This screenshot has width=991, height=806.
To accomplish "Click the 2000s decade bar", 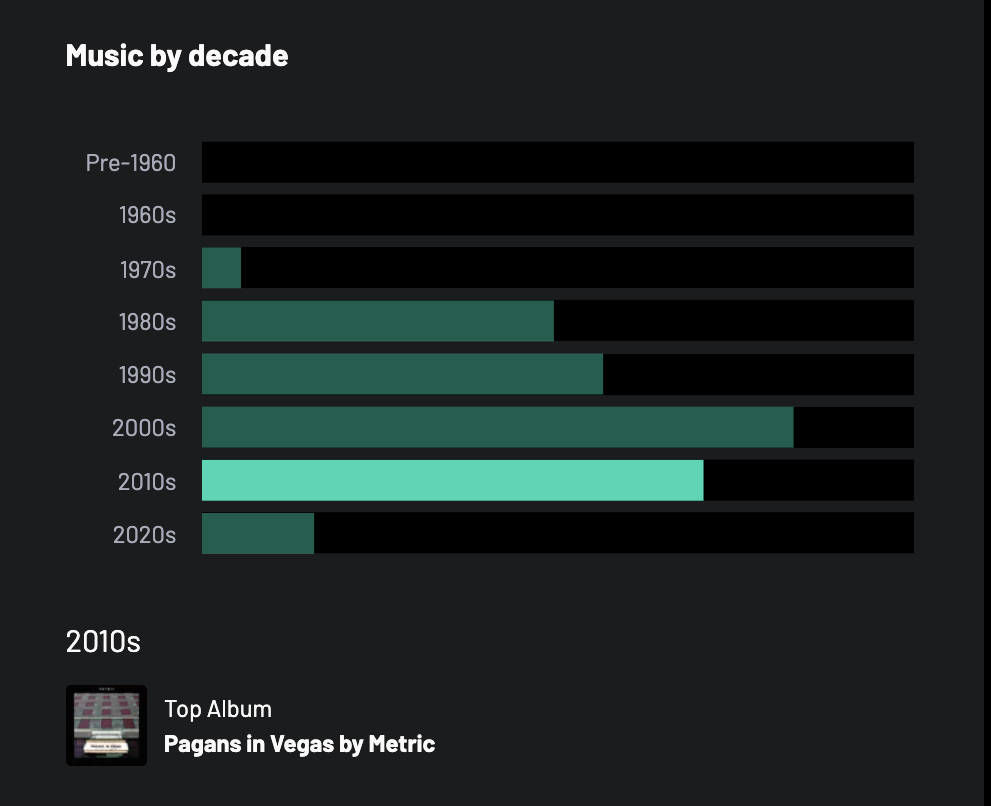I will click(x=497, y=427).
